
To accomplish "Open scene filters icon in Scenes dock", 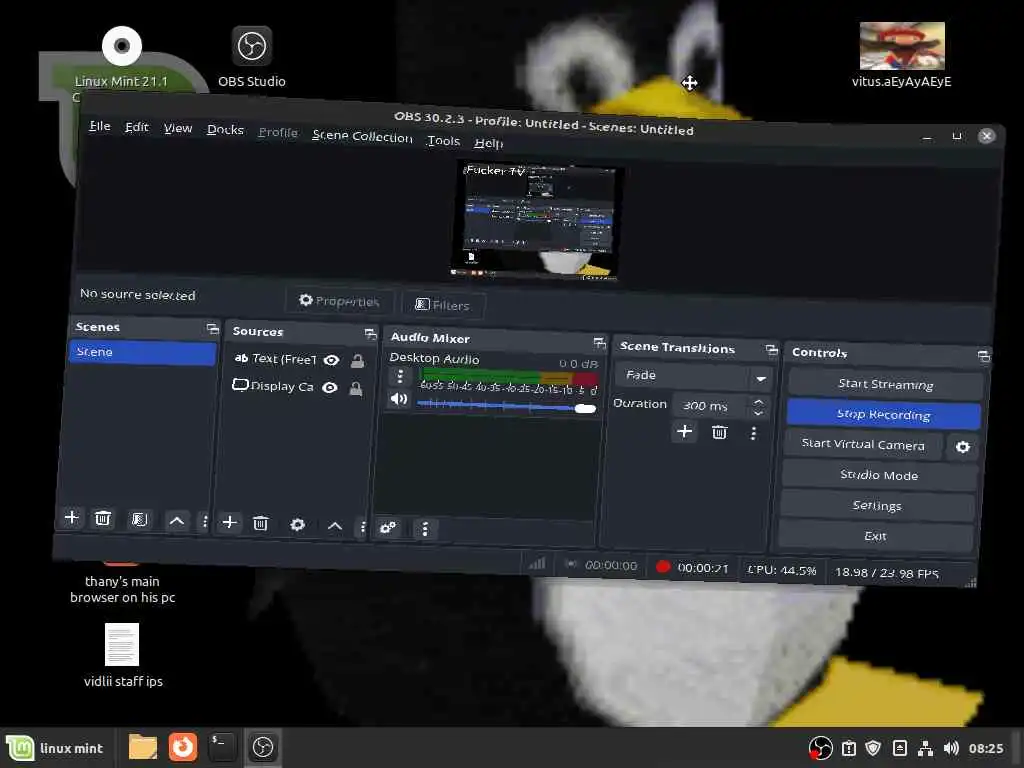I will click(x=139, y=519).
